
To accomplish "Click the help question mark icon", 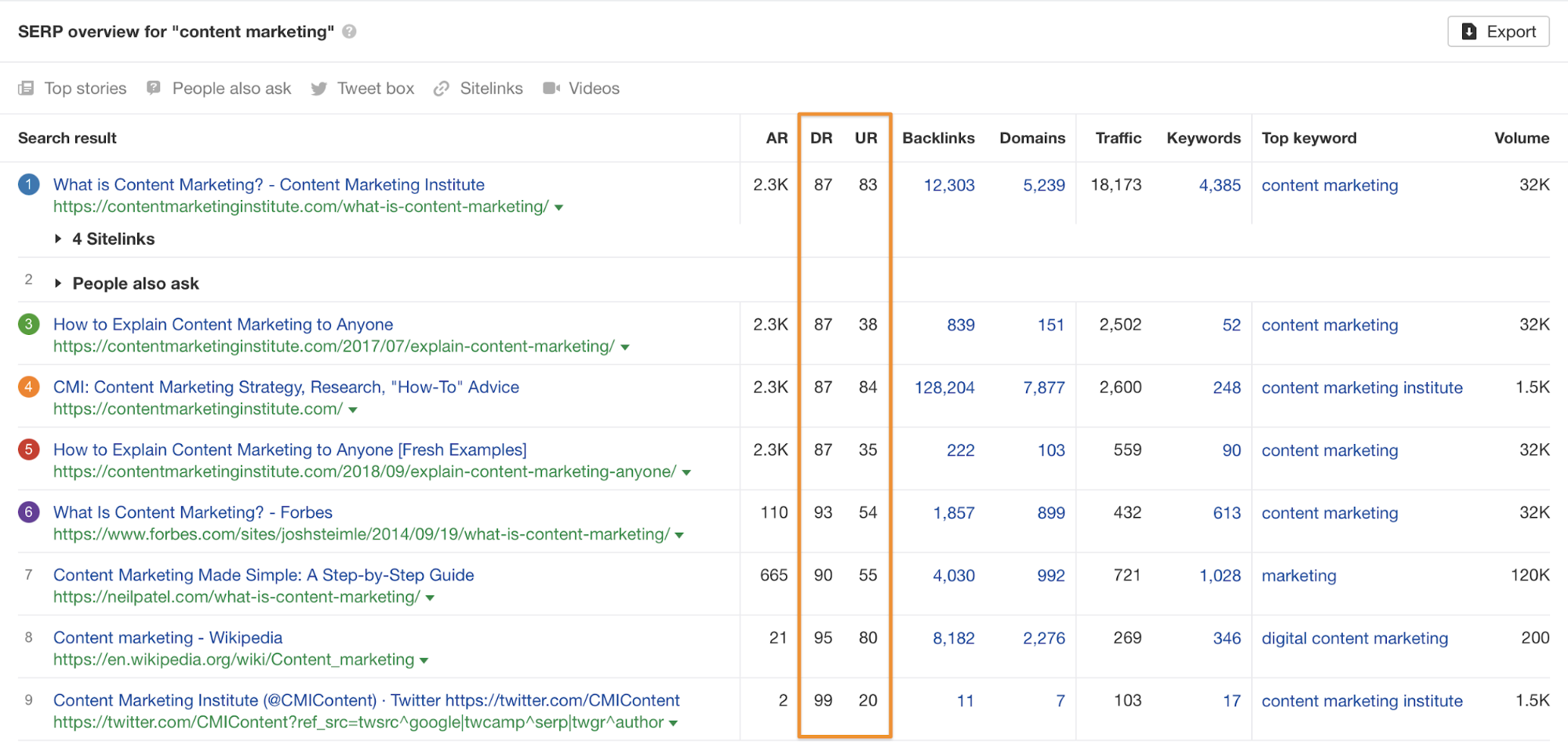I will pyautogui.click(x=350, y=31).
